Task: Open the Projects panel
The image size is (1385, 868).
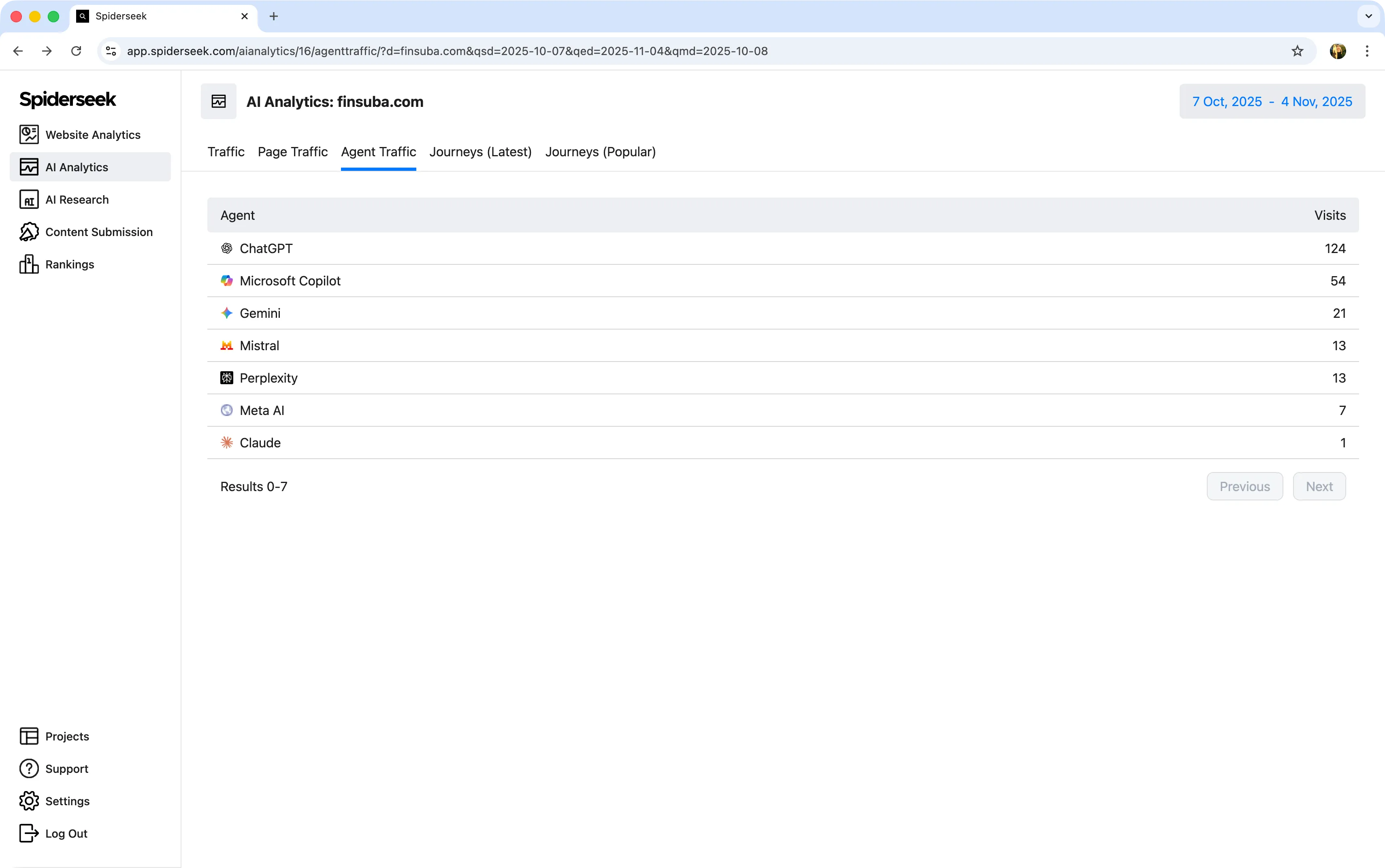Action: point(66,736)
